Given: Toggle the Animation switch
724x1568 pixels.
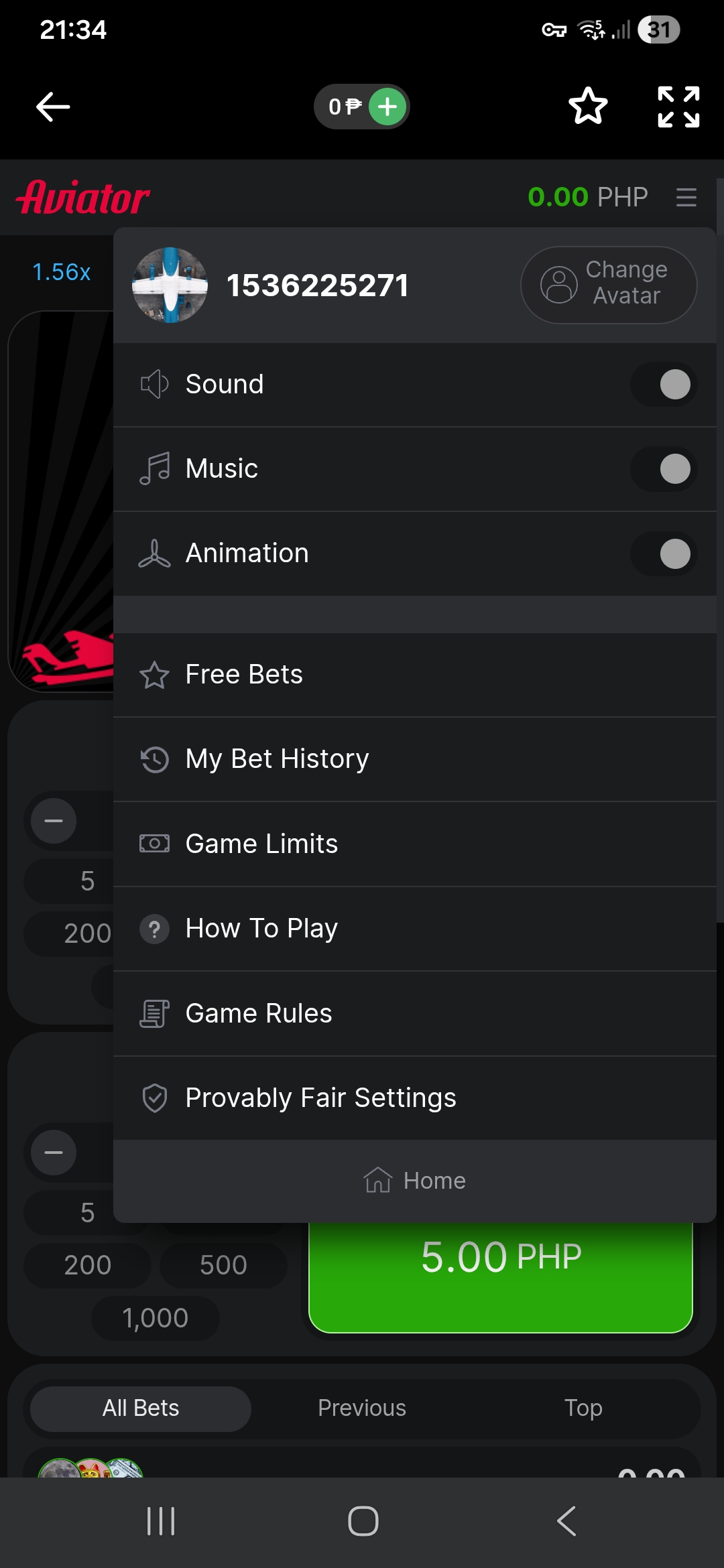Looking at the screenshot, I should click(664, 554).
